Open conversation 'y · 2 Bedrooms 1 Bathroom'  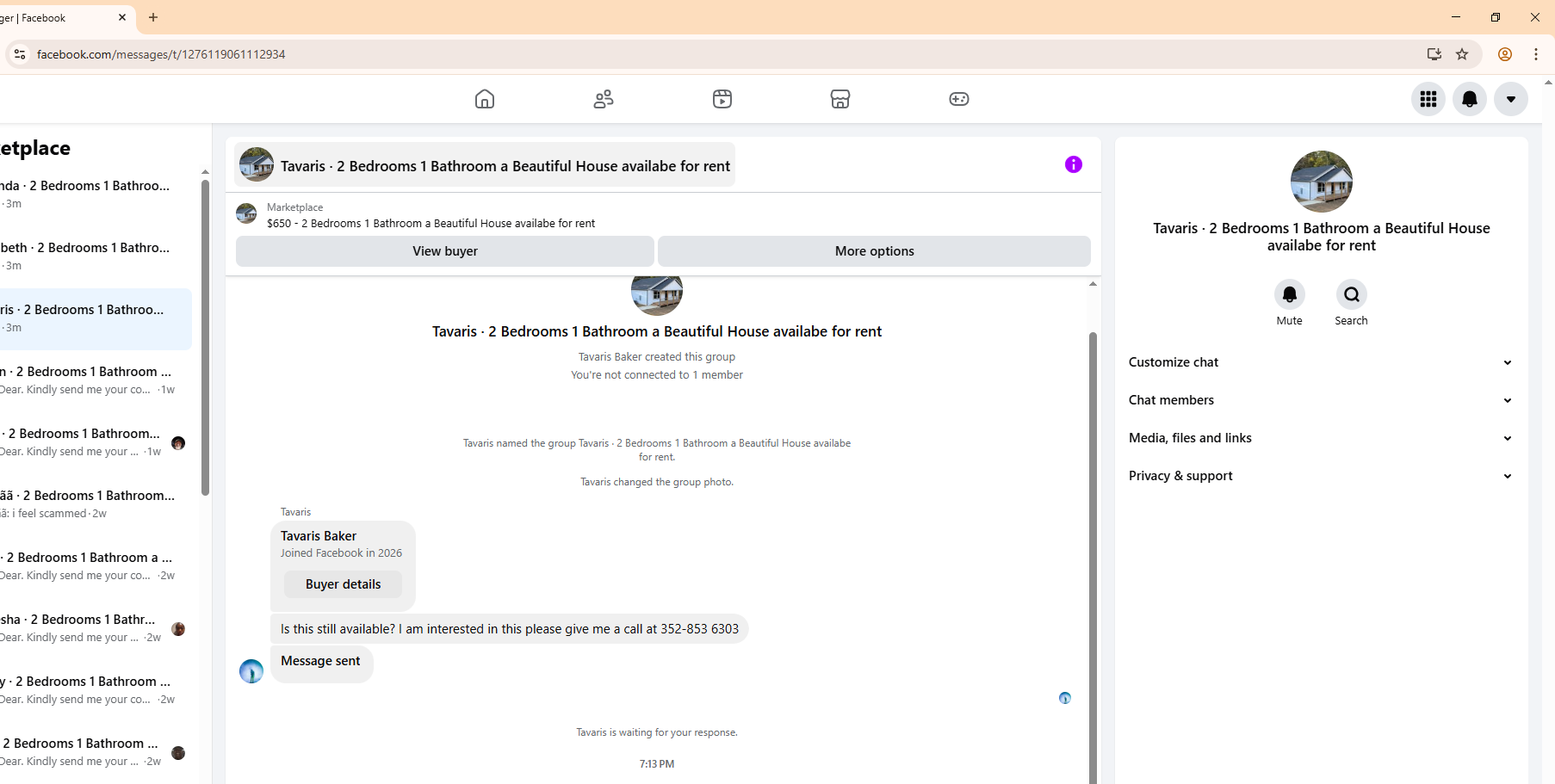pyautogui.click(x=96, y=690)
